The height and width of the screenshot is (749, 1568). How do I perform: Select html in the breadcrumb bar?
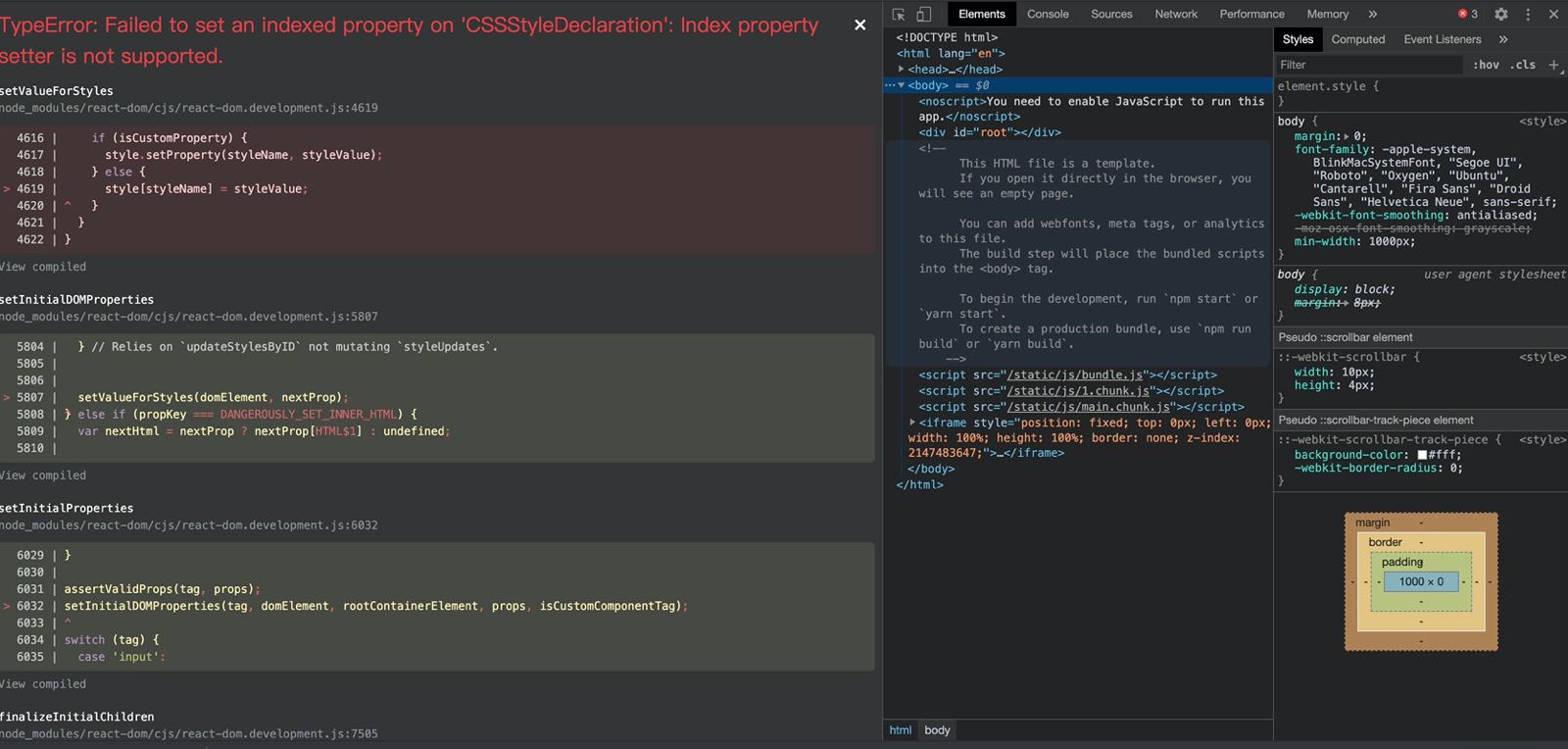pos(900,730)
